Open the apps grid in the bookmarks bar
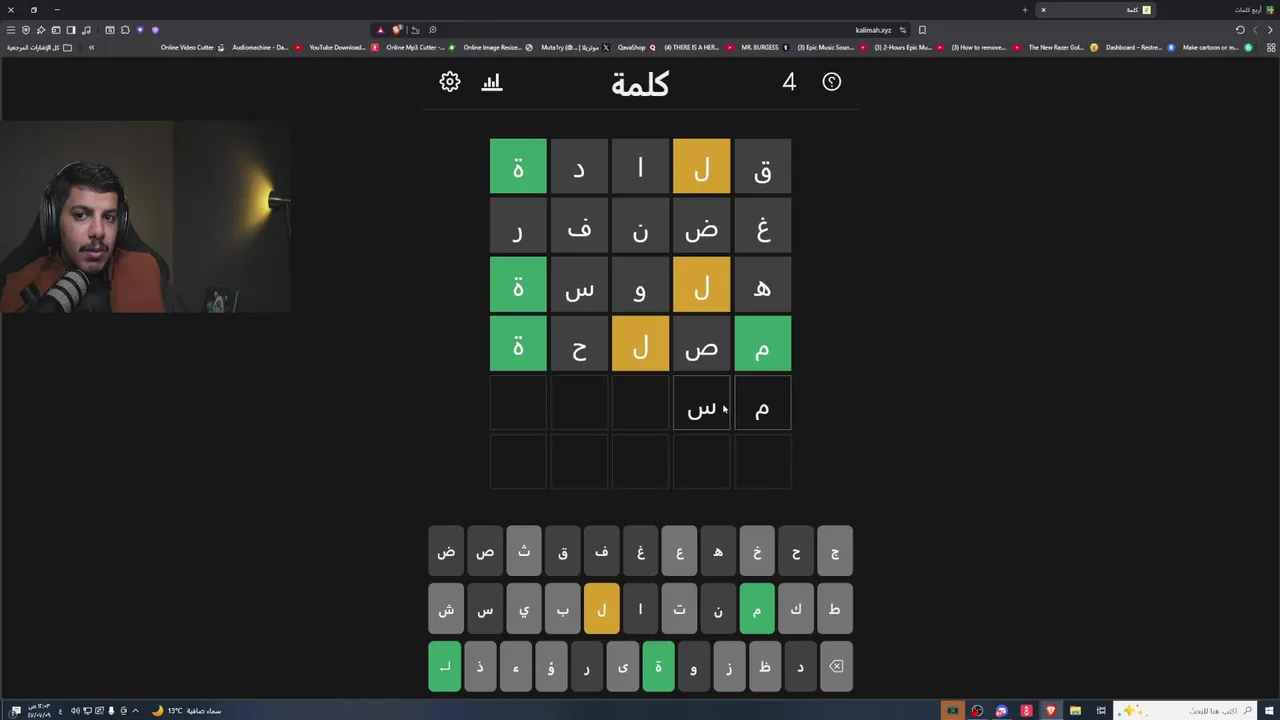The width and height of the screenshot is (1280, 720). (x=1271, y=47)
